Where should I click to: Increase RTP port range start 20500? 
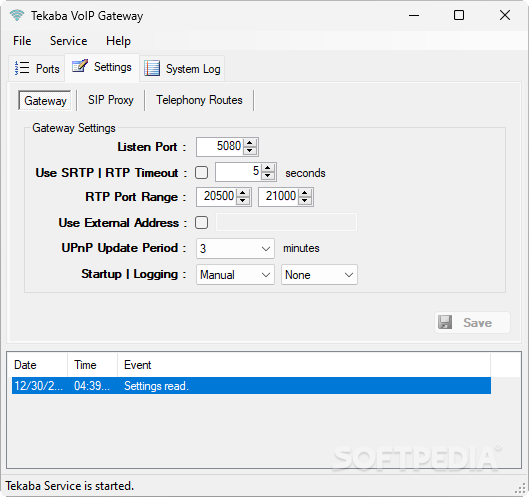[243, 193]
